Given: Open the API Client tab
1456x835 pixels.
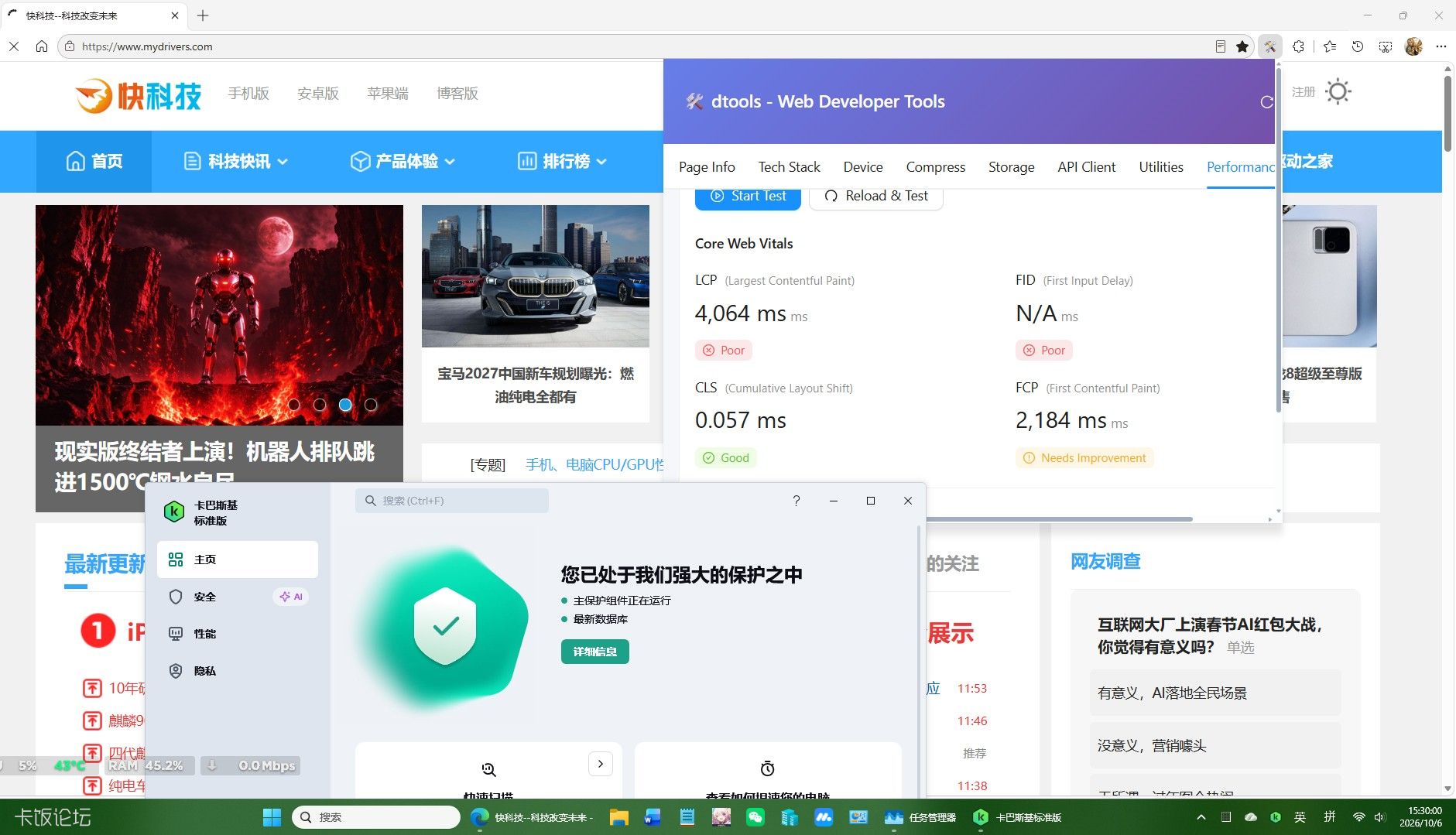Looking at the screenshot, I should click(x=1086, y=167).
